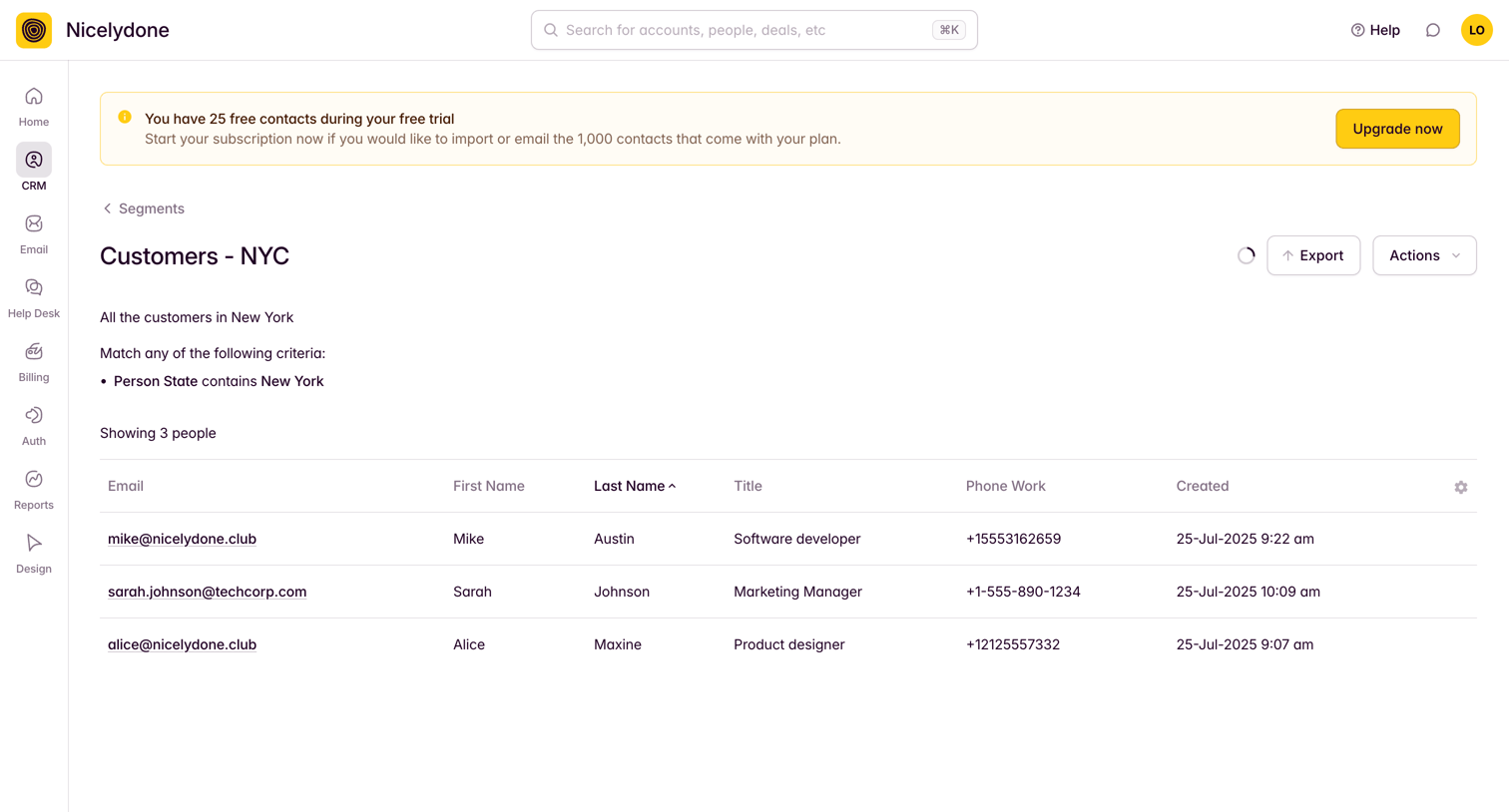Focus the accounts search field
The width and height of the screenshot is (1509, 812).
pos(754,30)
